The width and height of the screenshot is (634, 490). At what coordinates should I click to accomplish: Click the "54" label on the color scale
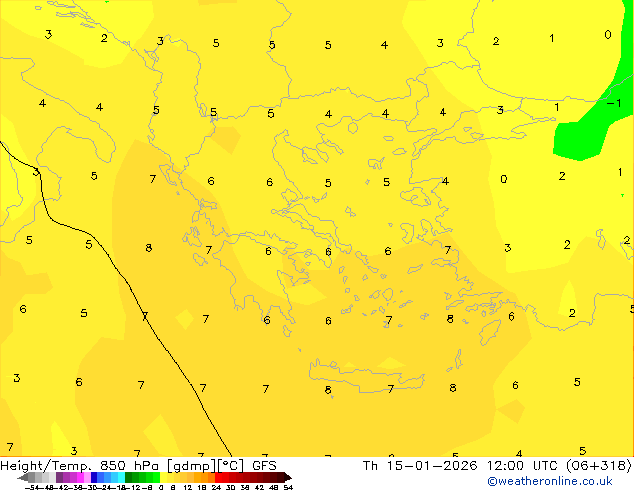288,487
